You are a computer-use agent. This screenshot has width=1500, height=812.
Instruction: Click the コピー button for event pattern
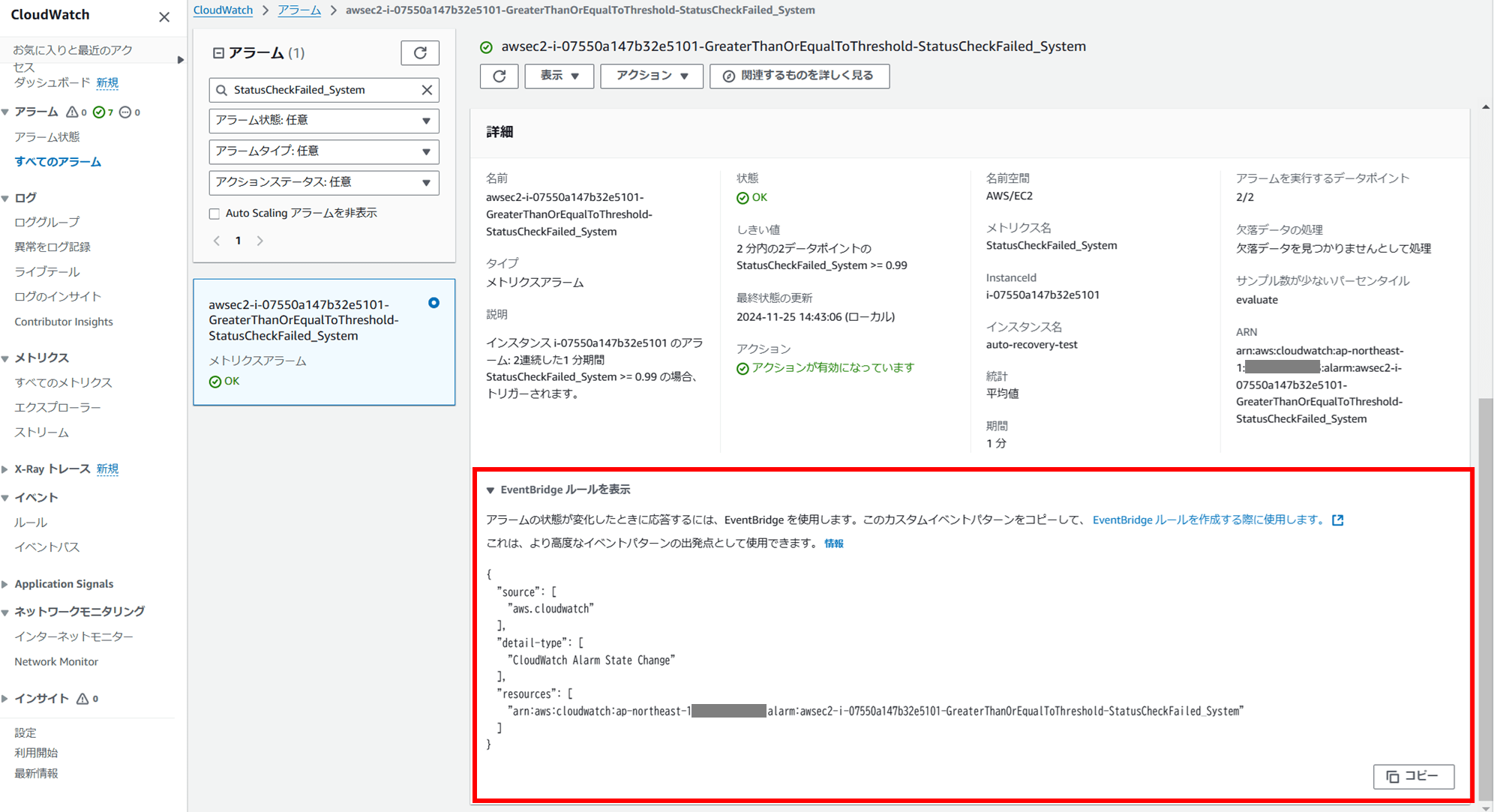1414,777
